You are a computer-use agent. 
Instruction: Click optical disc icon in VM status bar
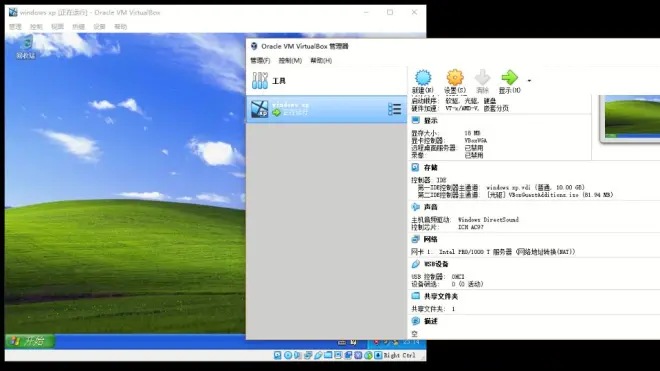tap(288, 355)
